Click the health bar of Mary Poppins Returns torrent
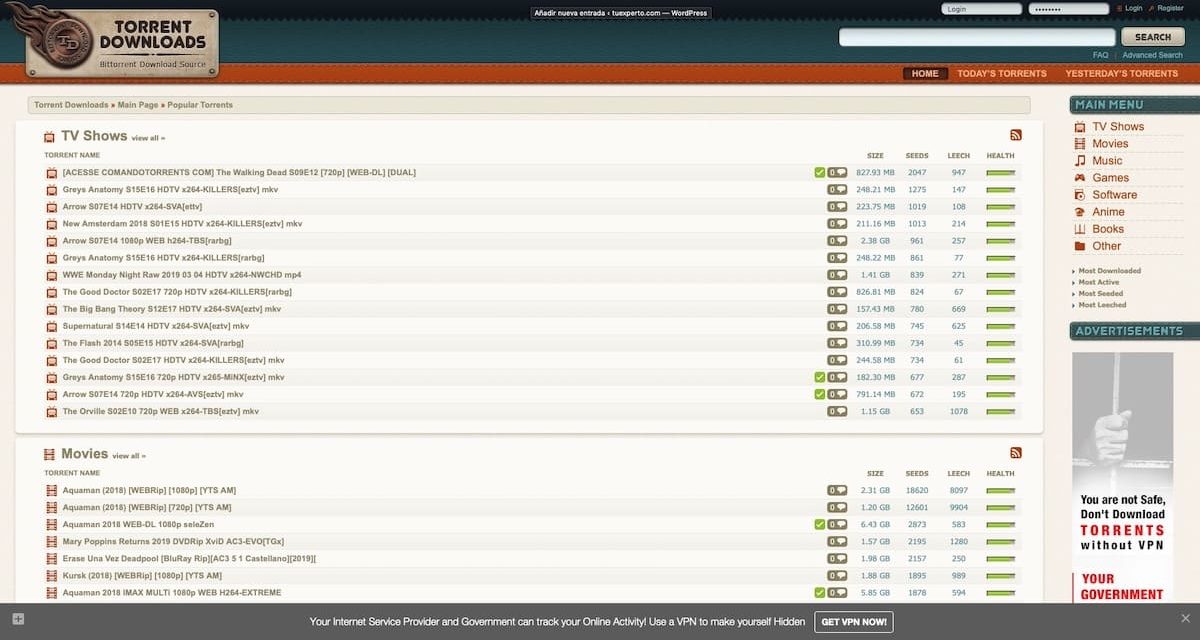The image size is (1200, 640). 999,541
